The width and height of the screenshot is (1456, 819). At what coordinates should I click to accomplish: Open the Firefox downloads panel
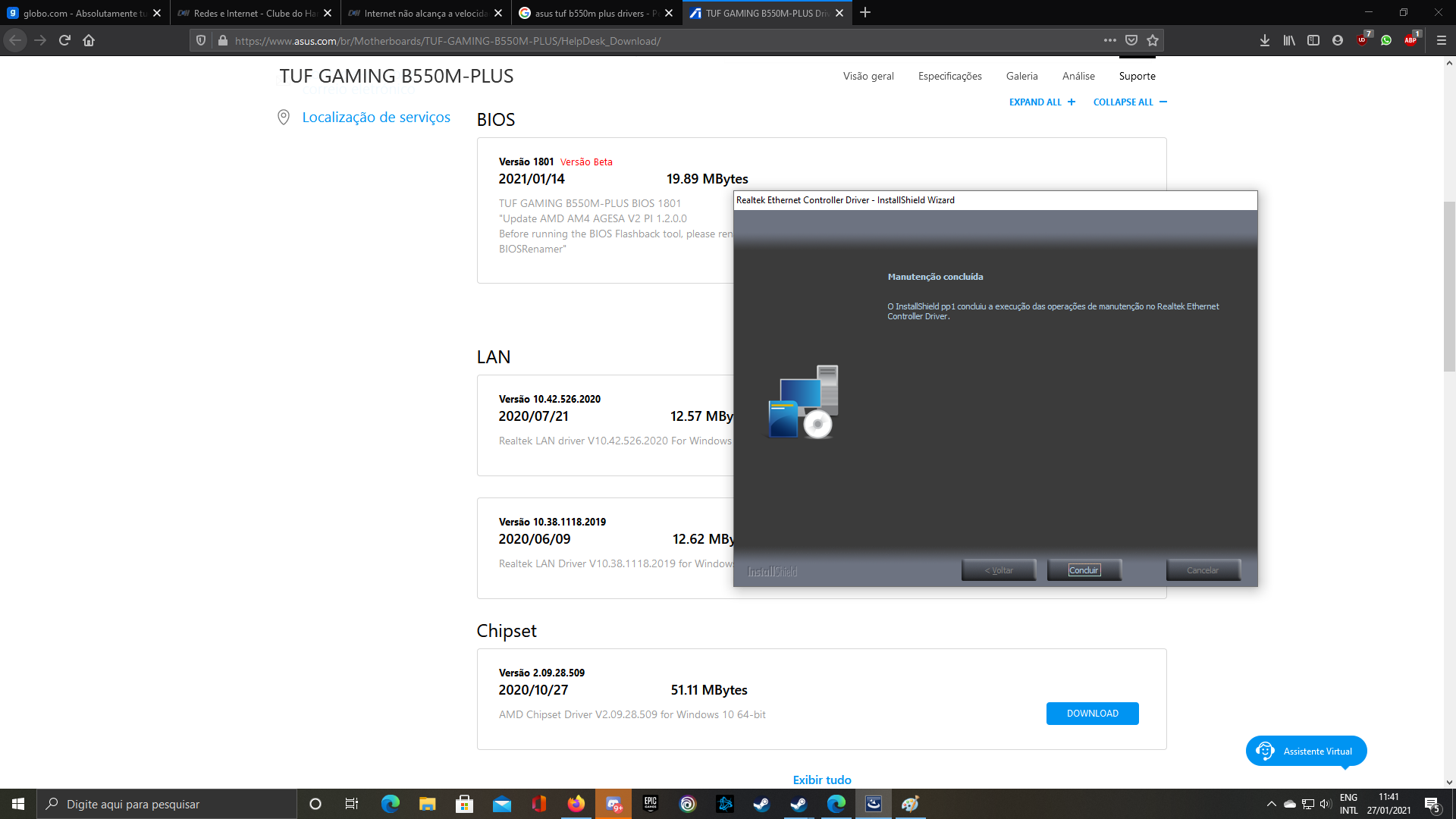click(x=1265, y=40)
